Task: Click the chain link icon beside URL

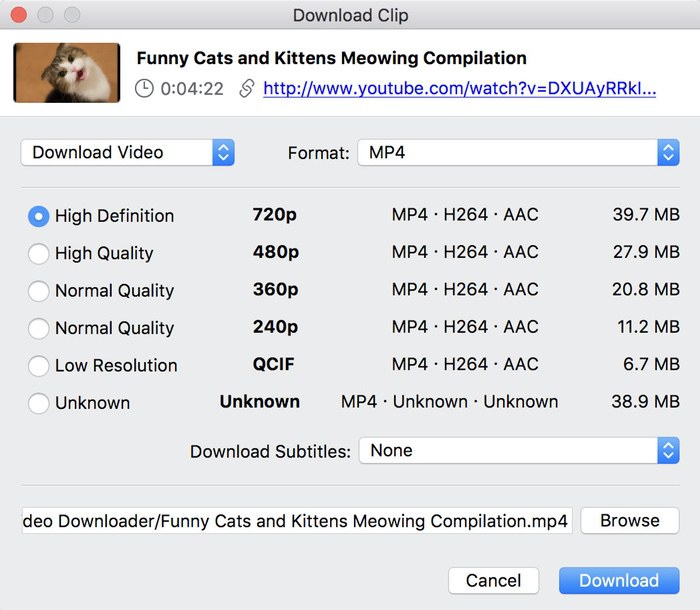Action: point(246,89)
